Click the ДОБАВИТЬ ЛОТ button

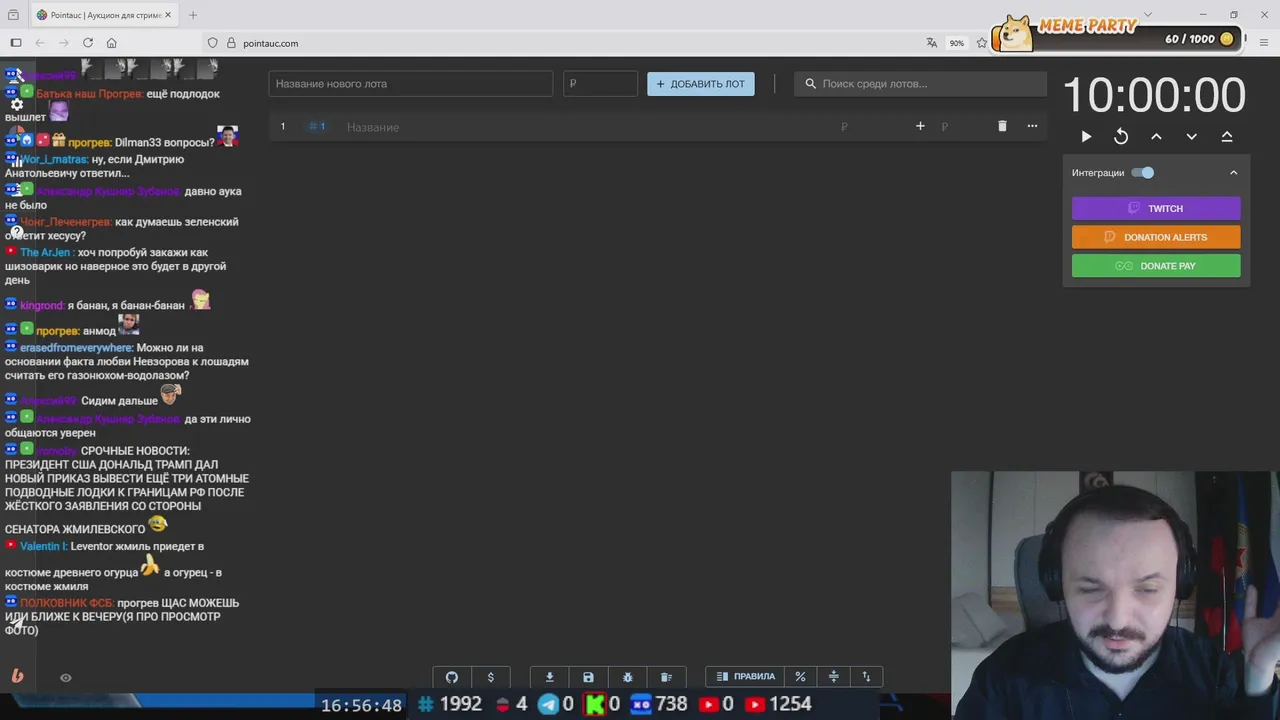coord(700,84)
